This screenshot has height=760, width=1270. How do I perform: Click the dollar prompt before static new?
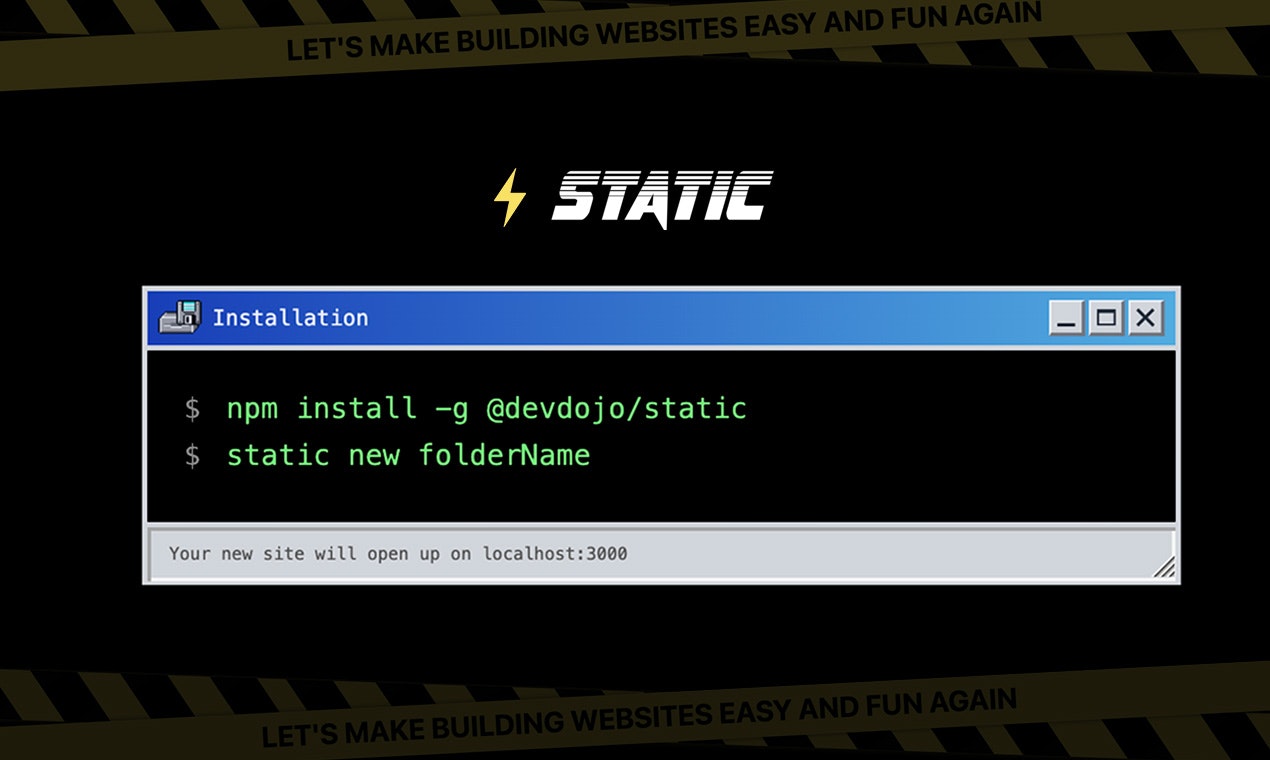pos(192,456)
